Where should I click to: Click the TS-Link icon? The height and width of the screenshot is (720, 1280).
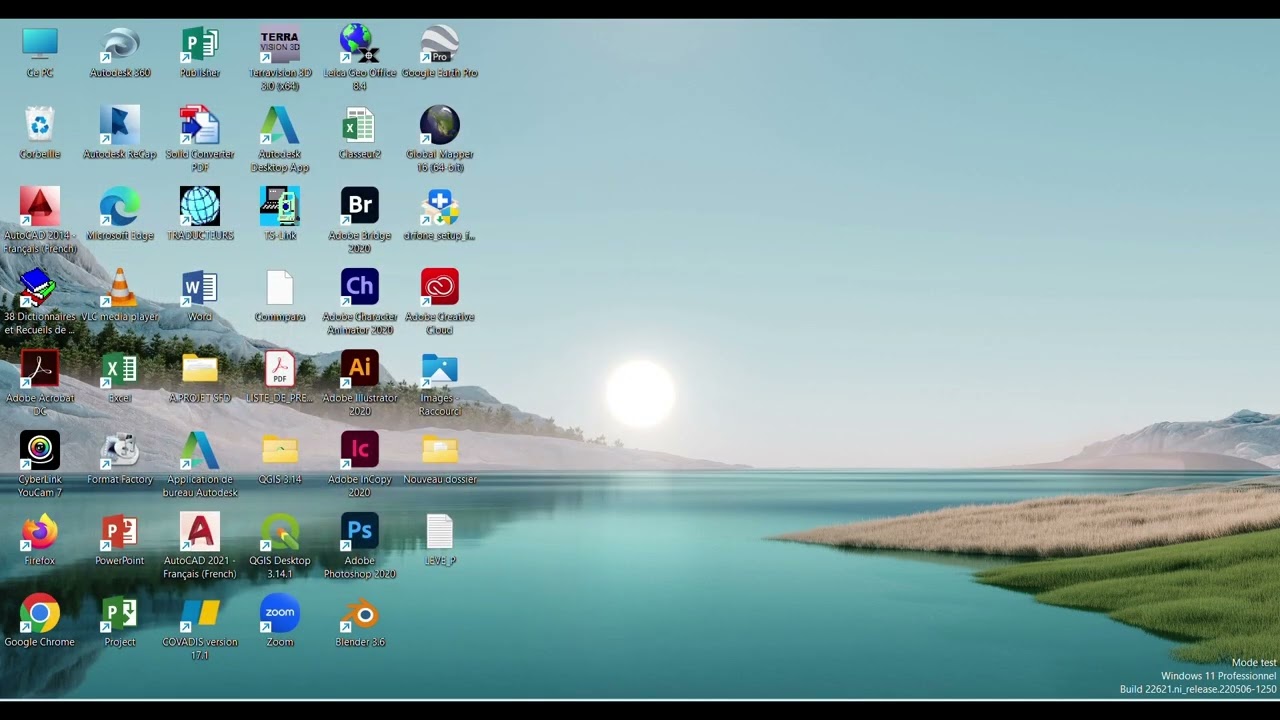pos(280,206)
